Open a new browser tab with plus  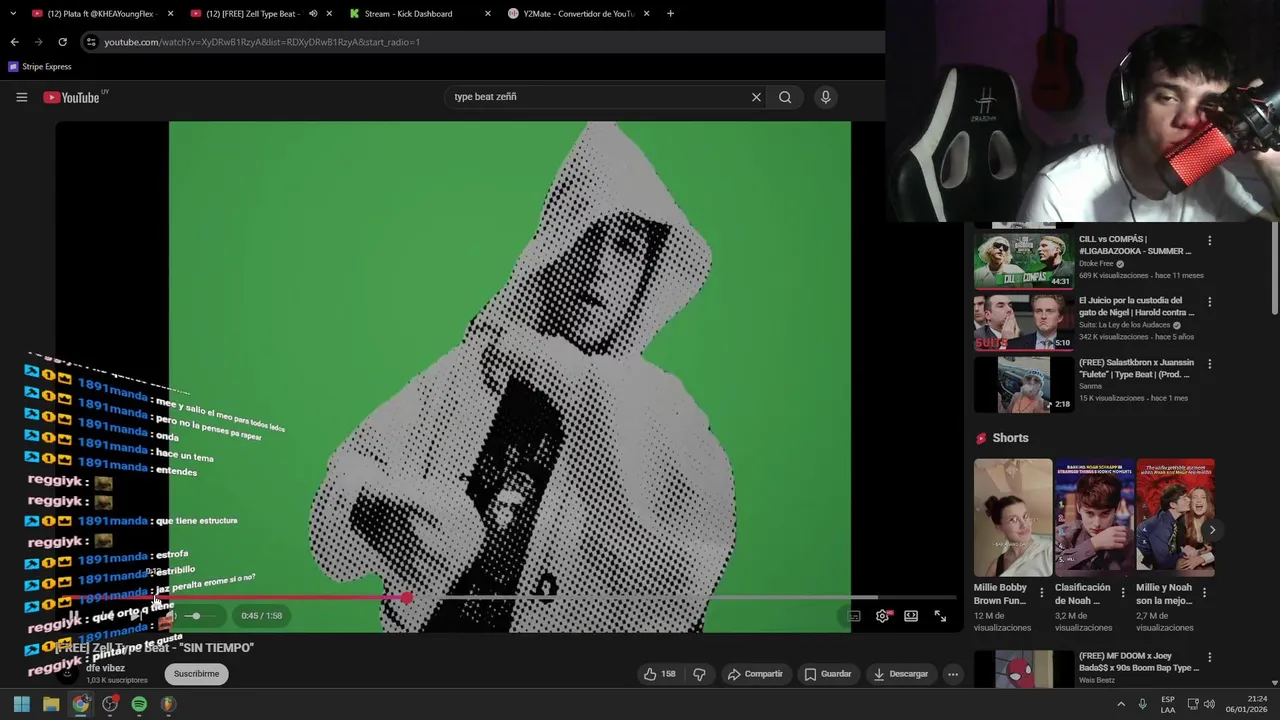point(670,14)
